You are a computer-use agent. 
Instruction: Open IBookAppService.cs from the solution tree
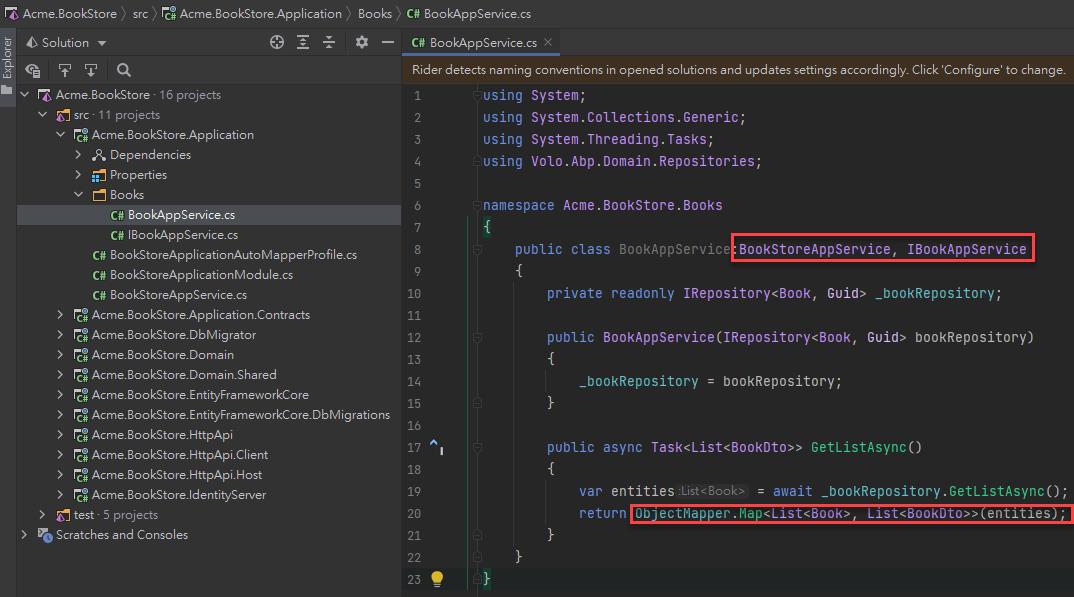(182, 235)
